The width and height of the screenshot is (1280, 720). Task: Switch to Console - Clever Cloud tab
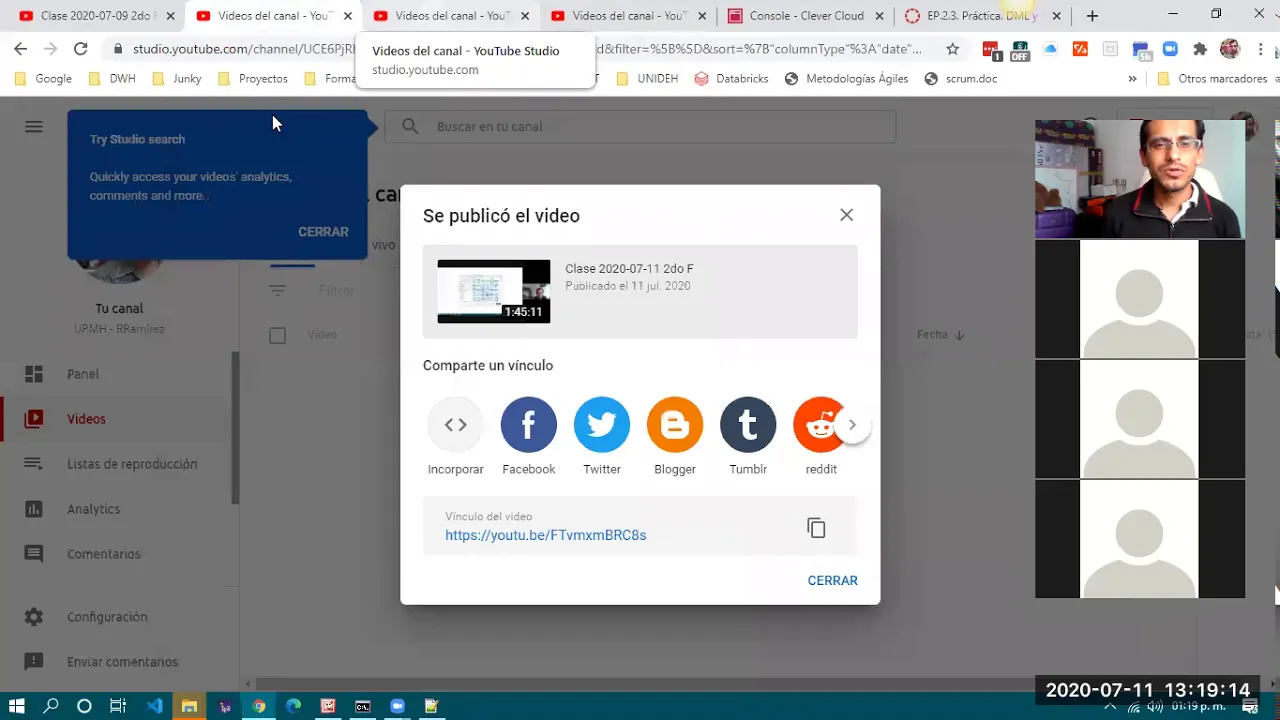[808, 16]
